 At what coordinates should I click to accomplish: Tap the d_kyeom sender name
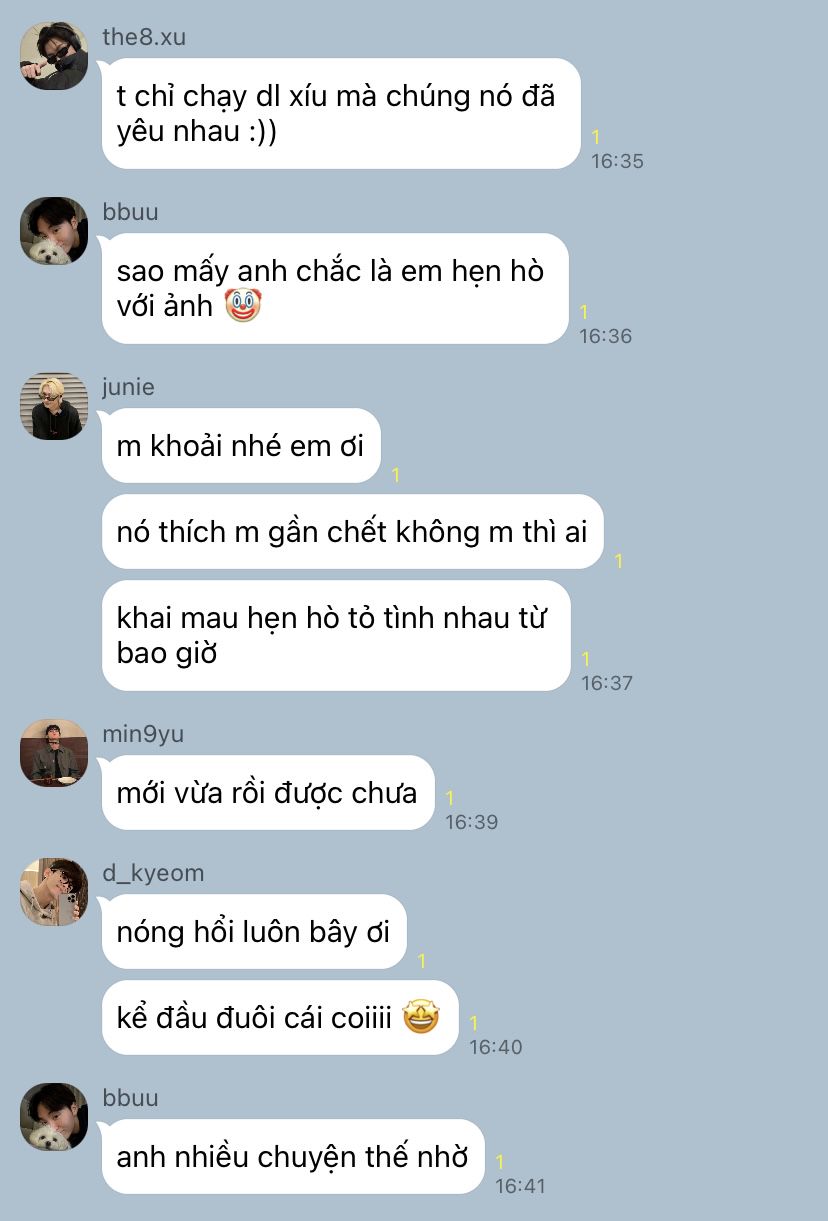153,873
